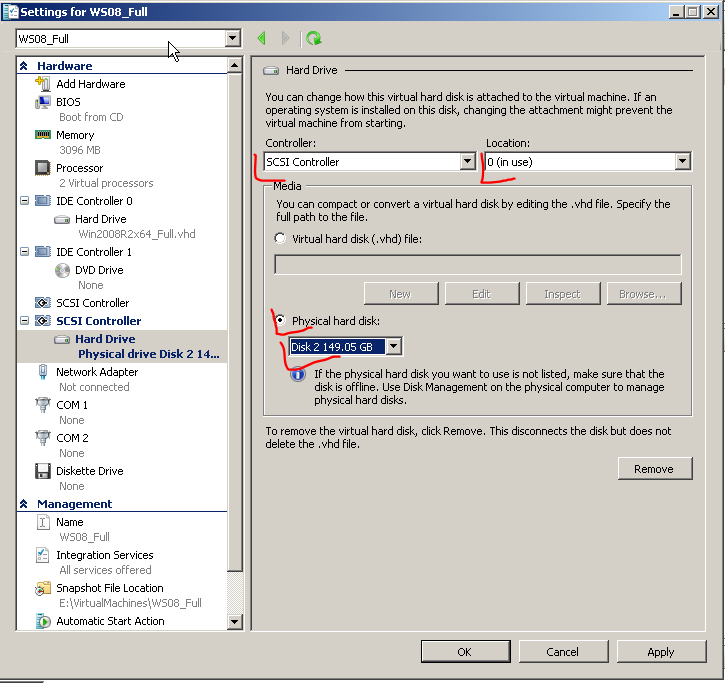The width and height of the screenshot is (725, 683).
Task: Click the green back arrow icon
Action: click(x=262, y=38)
